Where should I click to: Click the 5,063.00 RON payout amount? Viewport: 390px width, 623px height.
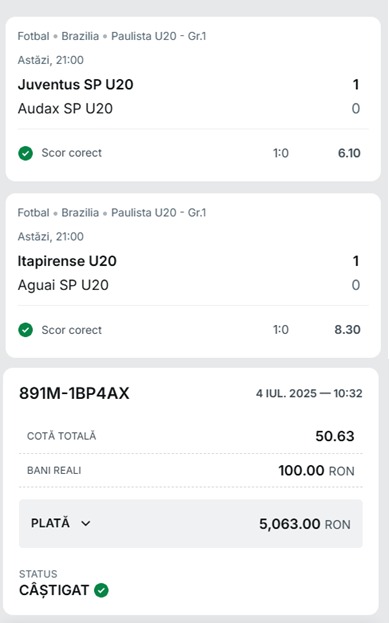click(305, 524)
